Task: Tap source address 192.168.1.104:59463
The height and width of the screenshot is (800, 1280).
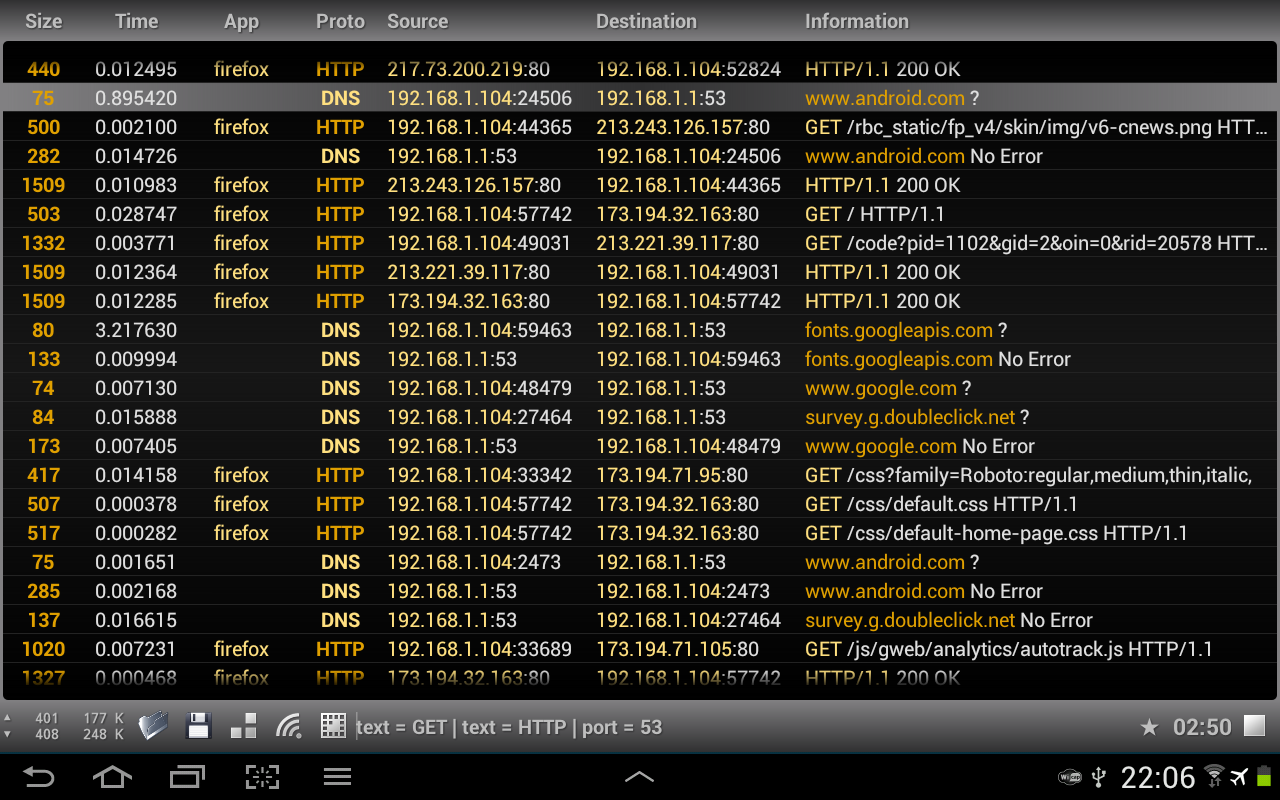Action: 479,330
